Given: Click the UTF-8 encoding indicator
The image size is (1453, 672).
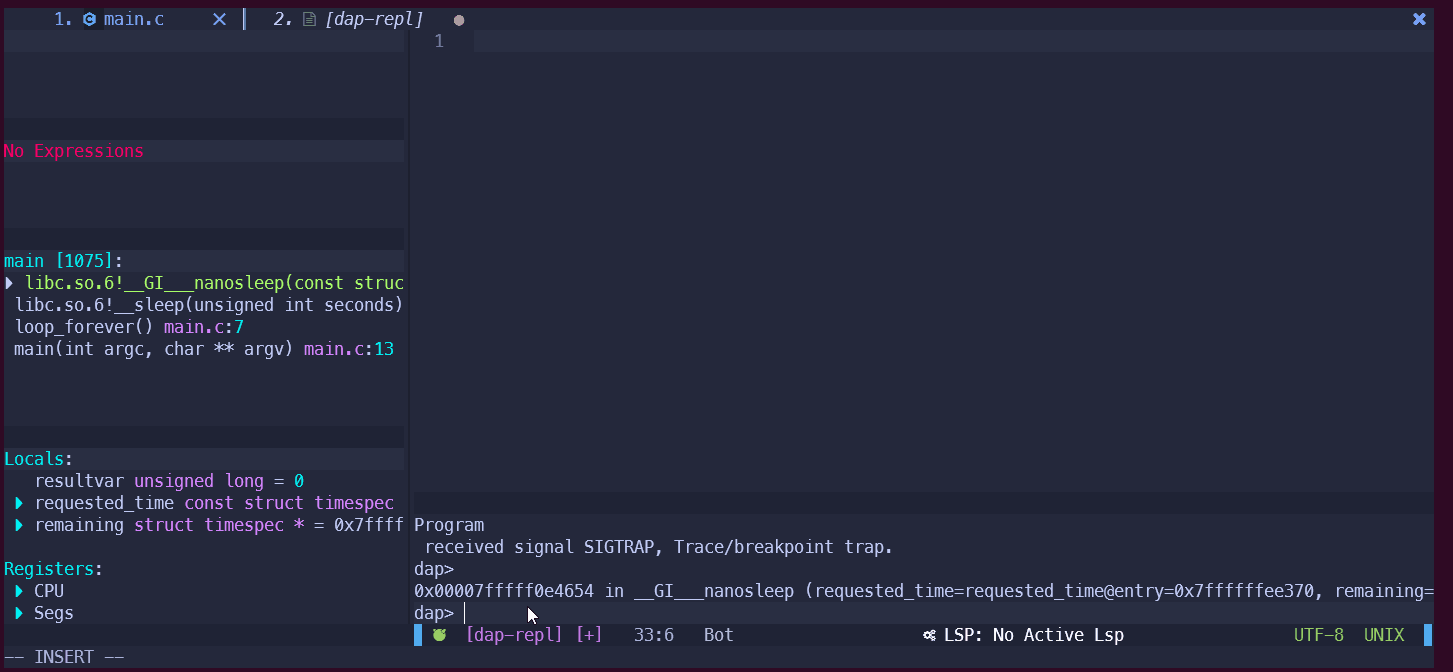Looking at the screenshot, I should [x=1319, y=635].
